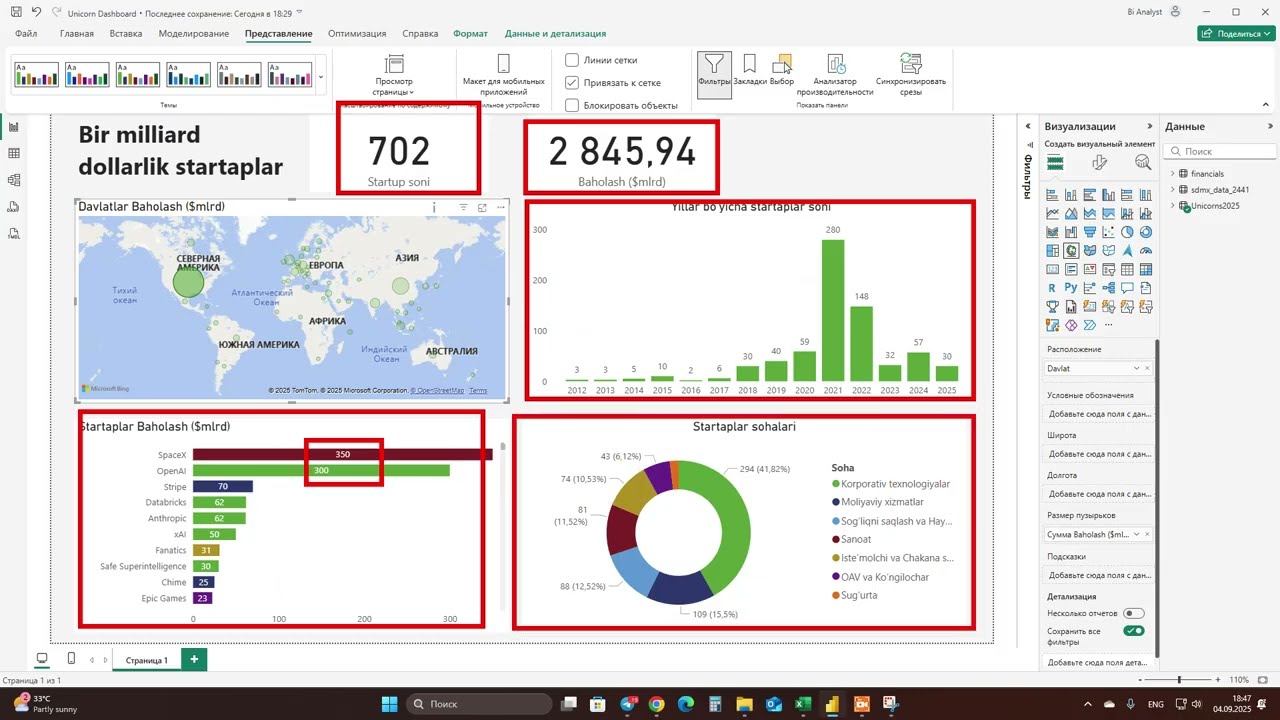
Task: Pick the Python visual icon
Action: 1071,288
